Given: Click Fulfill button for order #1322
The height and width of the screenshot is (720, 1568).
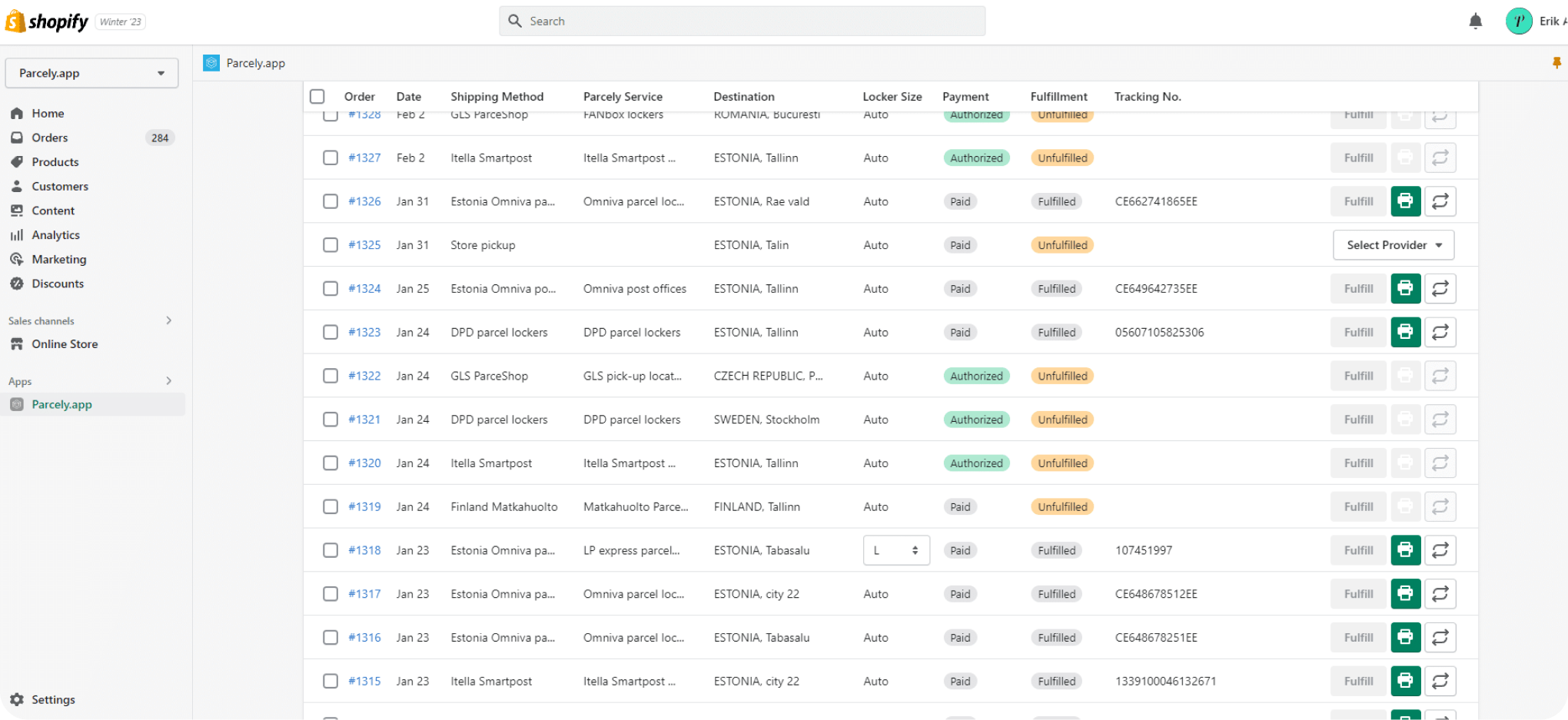Looking at the screenshot, I should 1358,376.
